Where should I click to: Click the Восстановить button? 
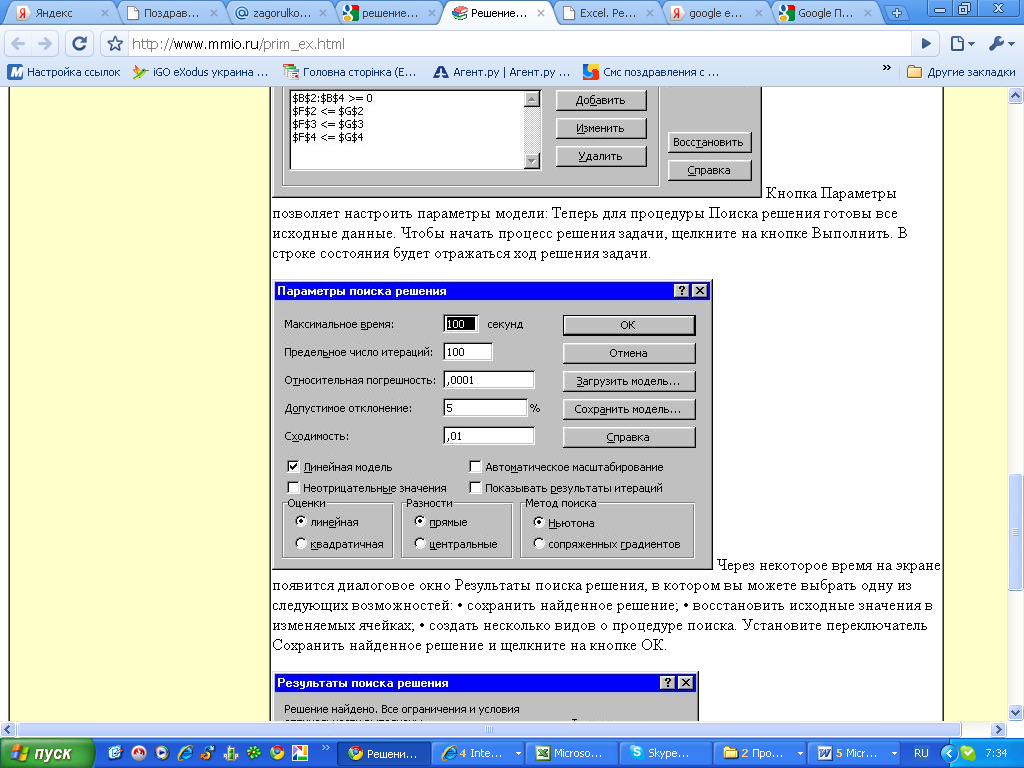(x=709, y=142)
